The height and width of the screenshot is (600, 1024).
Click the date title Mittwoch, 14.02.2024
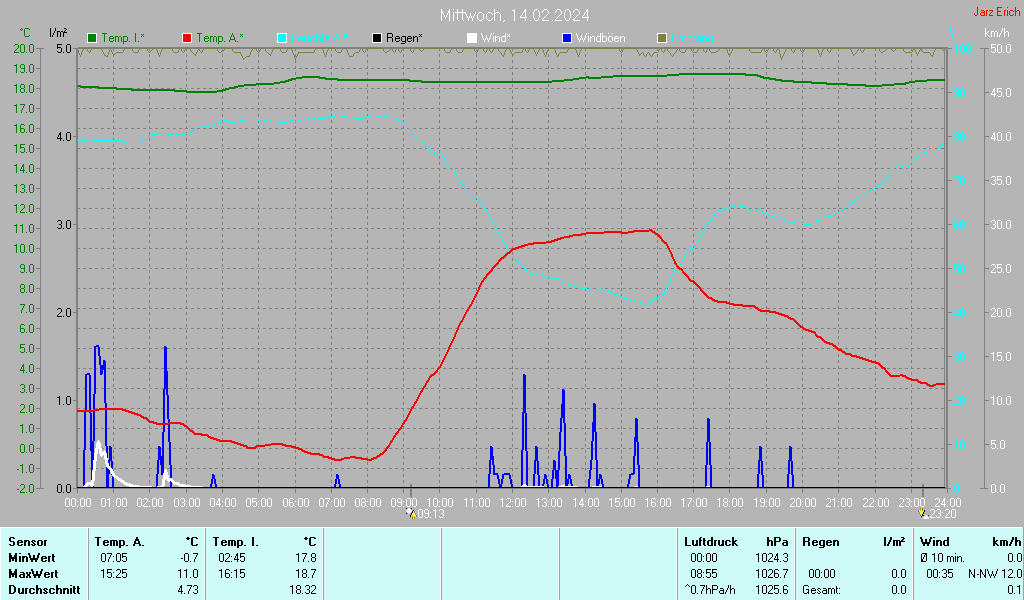pos(514,15)
